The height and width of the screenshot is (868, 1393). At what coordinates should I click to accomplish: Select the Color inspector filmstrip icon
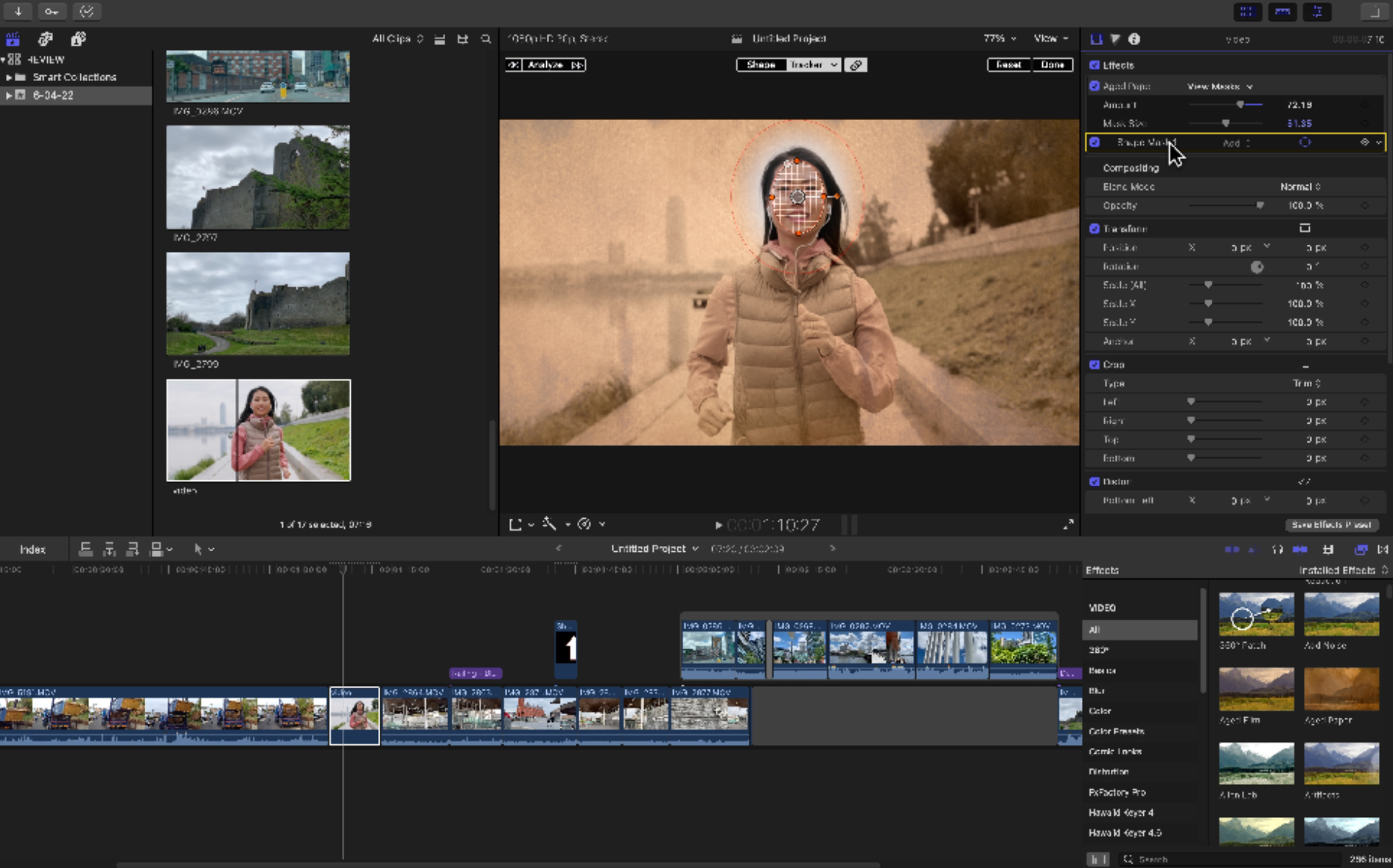pyautogui.click(x=1115, y=39)
